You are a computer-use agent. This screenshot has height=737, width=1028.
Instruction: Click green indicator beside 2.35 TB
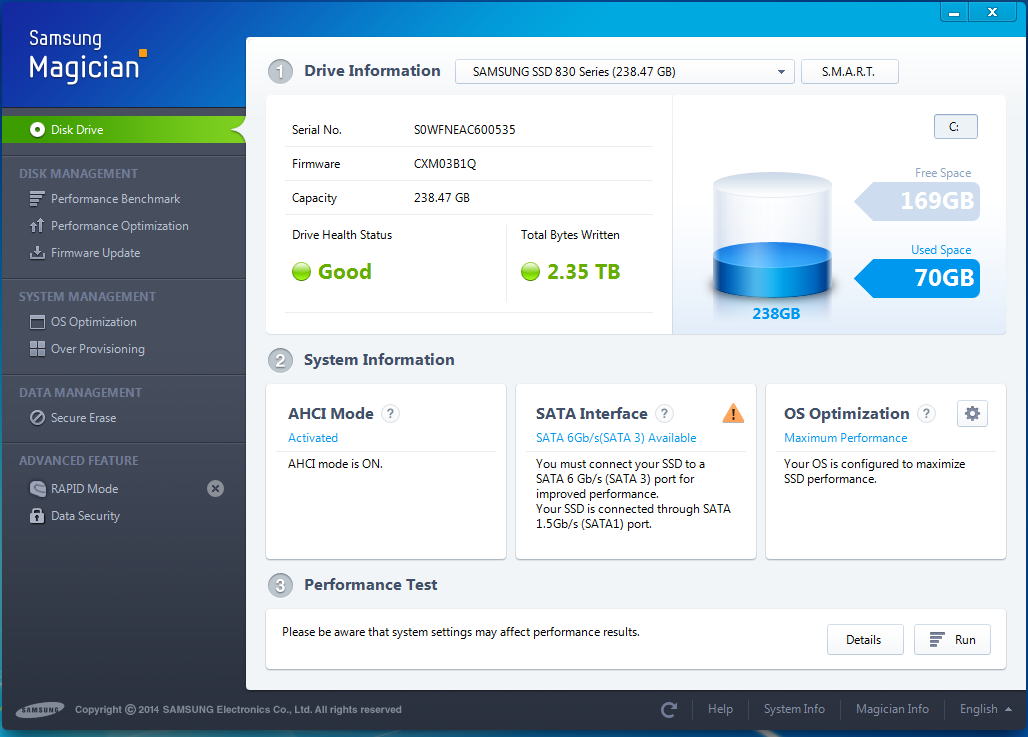pyautogui.click(x=530, y=271)
